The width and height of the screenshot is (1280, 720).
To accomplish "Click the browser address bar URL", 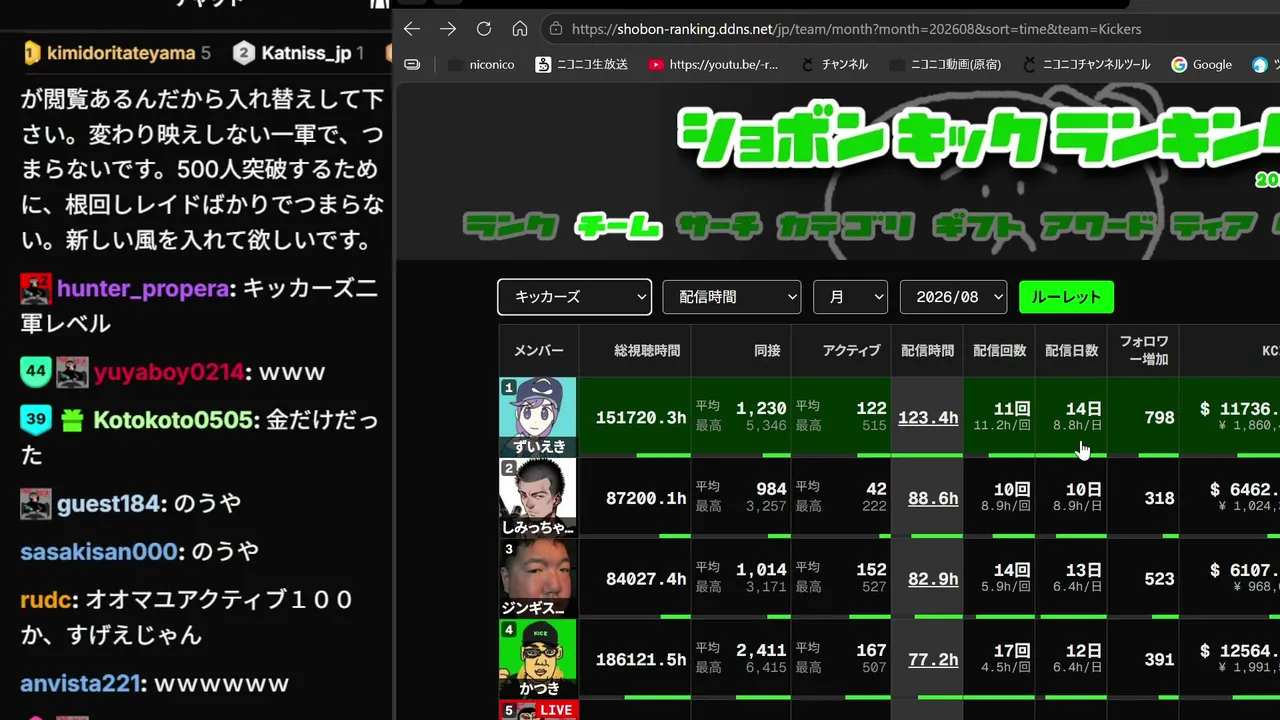I will [x=857, y=29].
